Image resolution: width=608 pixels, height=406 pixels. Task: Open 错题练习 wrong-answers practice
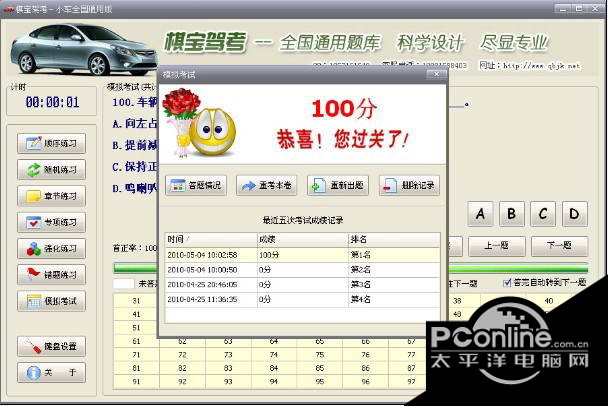click(52, 275)
